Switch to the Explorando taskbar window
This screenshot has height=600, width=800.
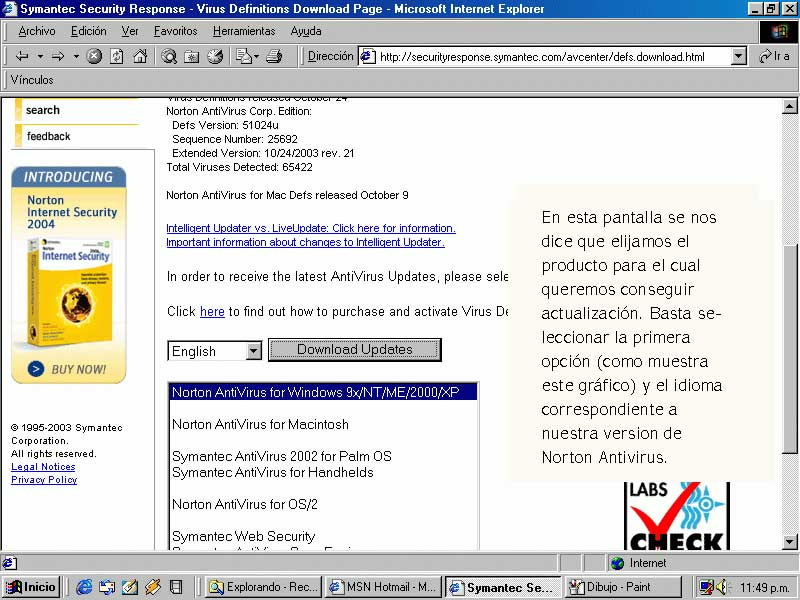[264, 587]
